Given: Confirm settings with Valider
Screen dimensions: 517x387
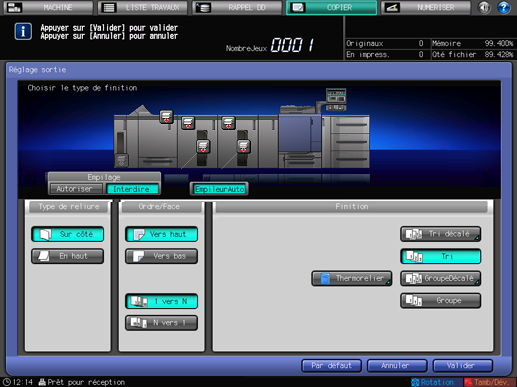Looking at the screenshot, I should tap(463, 366).
